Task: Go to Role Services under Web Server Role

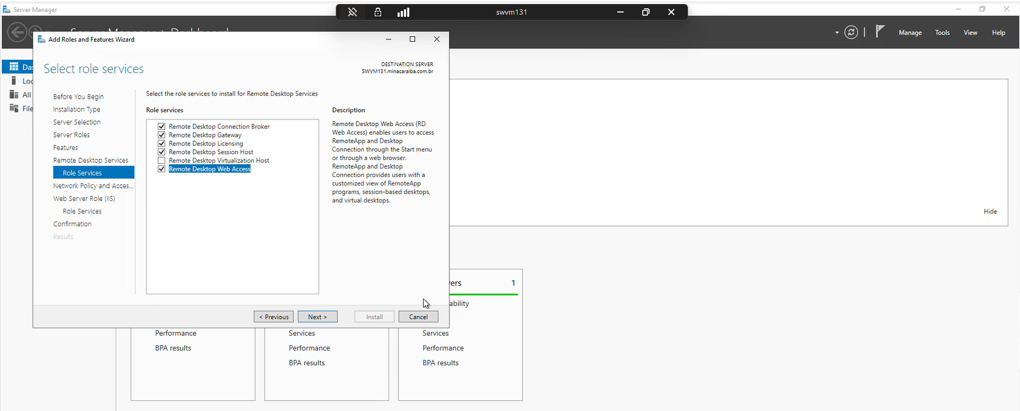Action: 82,211
